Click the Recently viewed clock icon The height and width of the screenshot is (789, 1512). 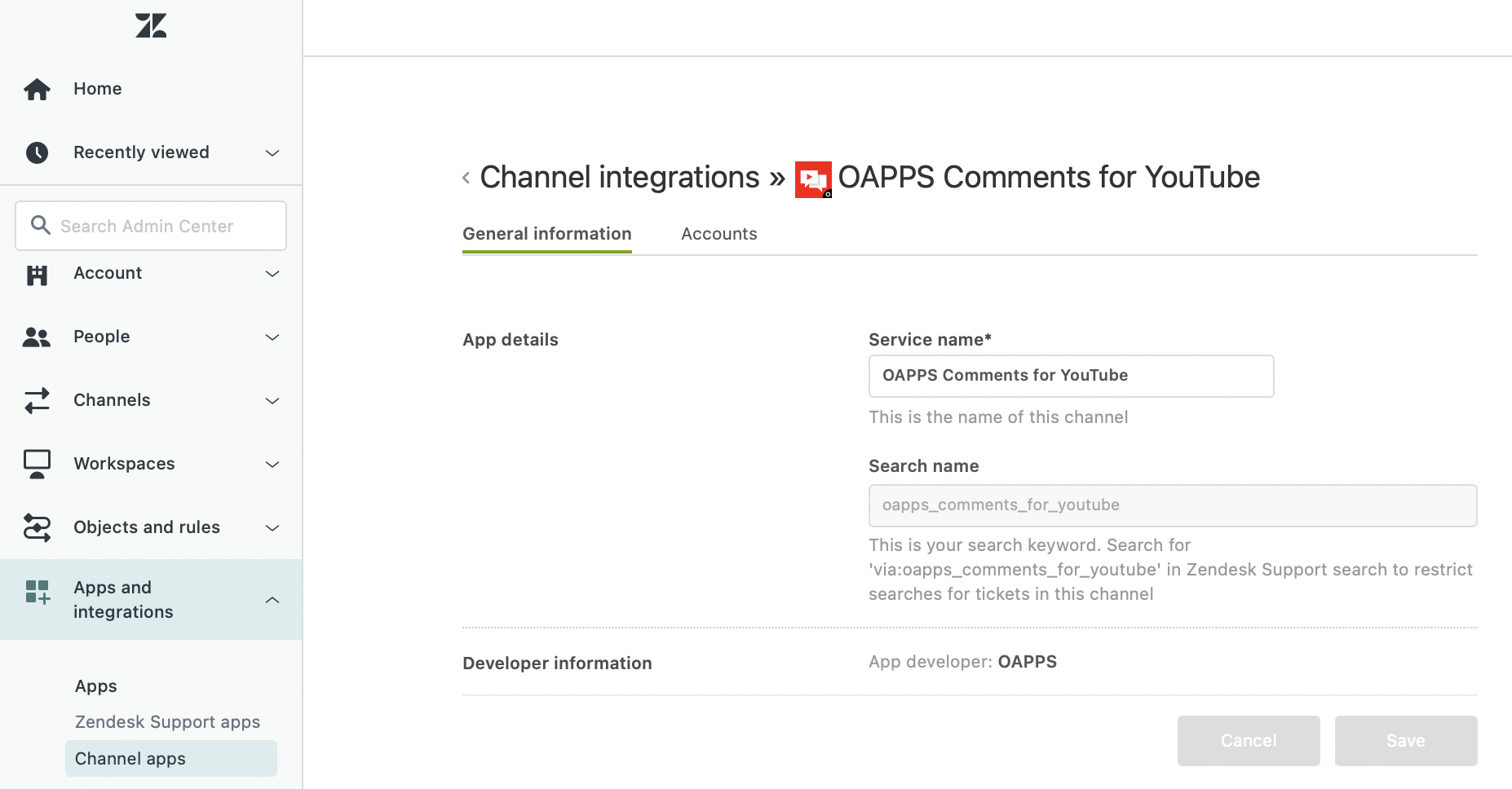click(37, 152)
